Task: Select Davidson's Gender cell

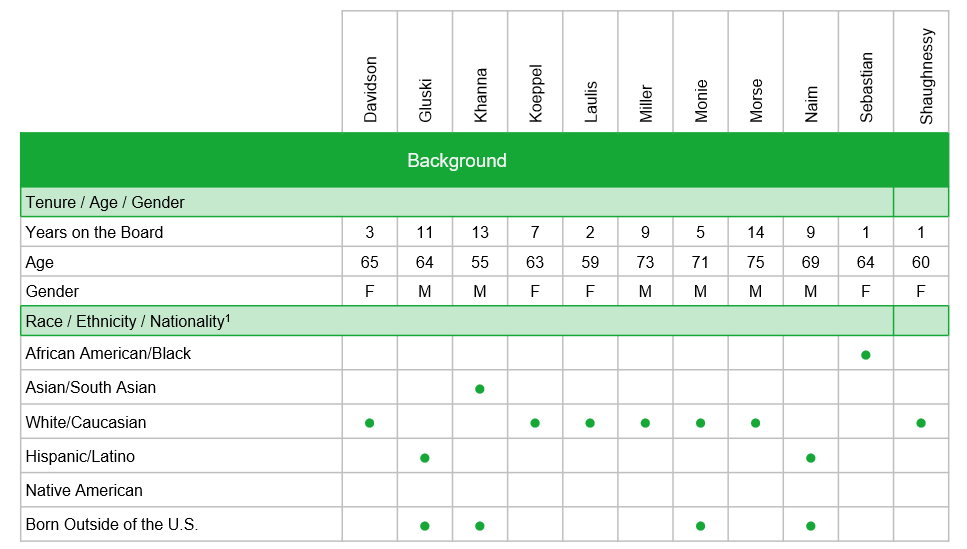Action: pyautogui.click(x=369, y=292)
